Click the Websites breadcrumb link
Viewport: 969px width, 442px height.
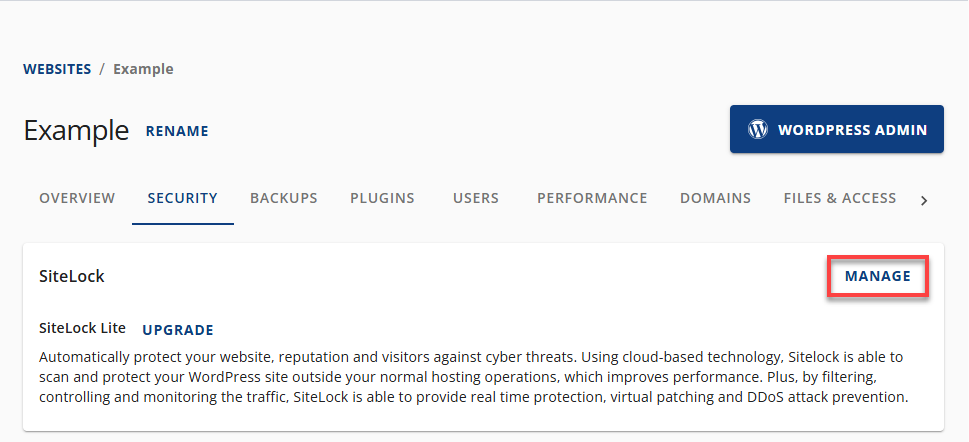57,69
